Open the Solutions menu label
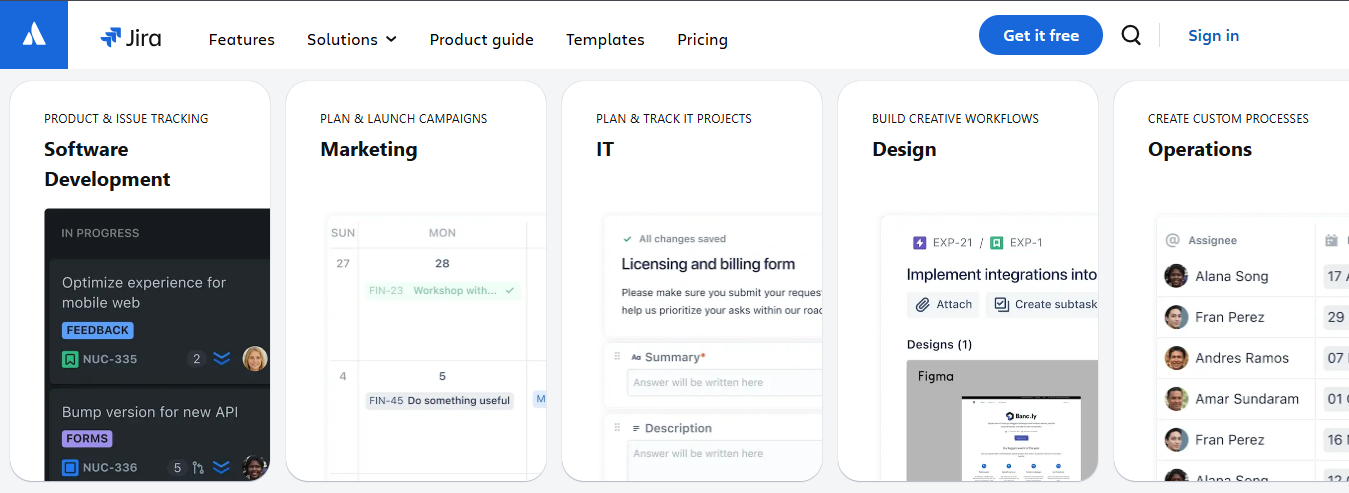The height and width of the screenshot is (493, 1349). 342,39
